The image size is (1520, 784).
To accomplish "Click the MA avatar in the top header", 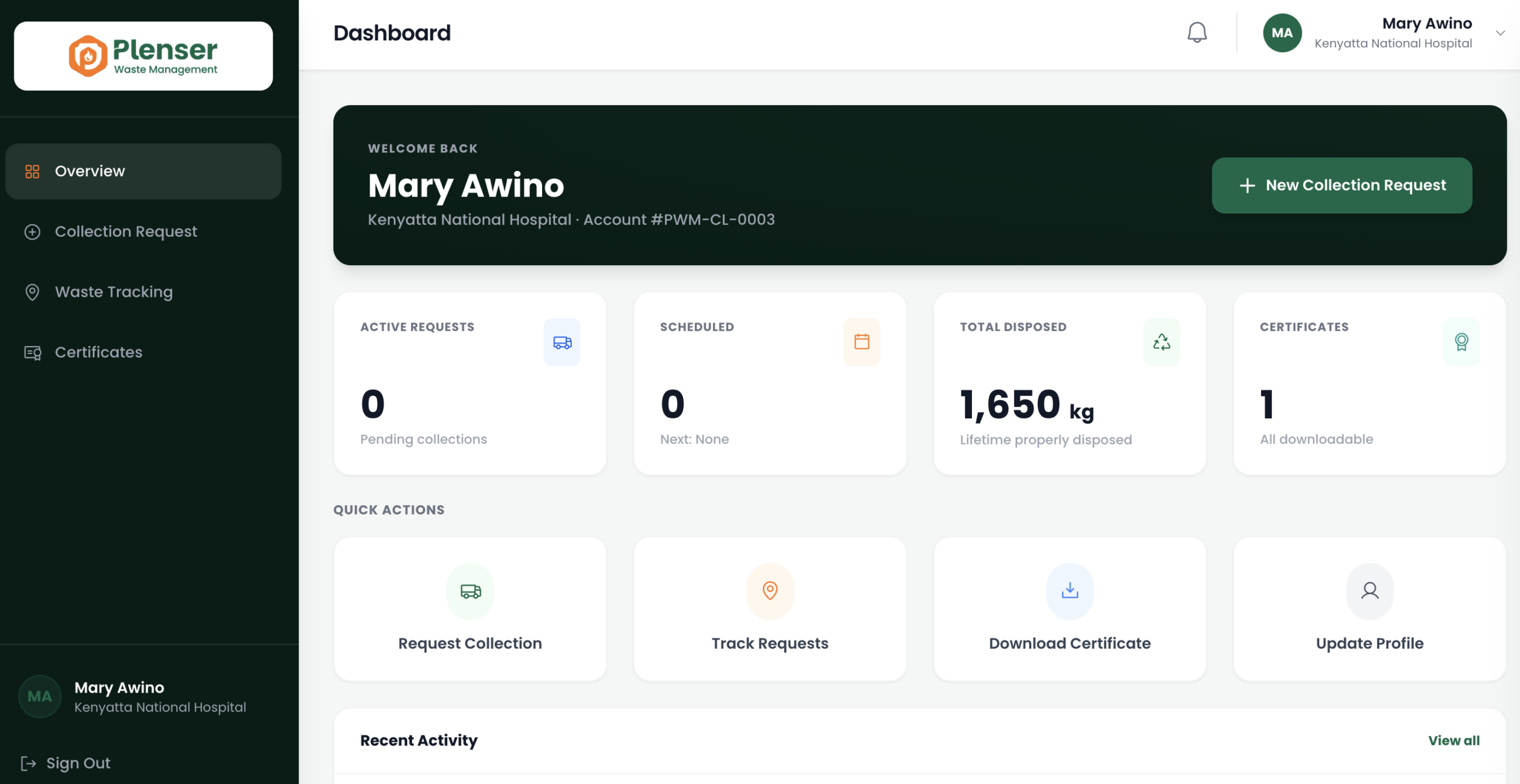I will [x=1282, y=33].
